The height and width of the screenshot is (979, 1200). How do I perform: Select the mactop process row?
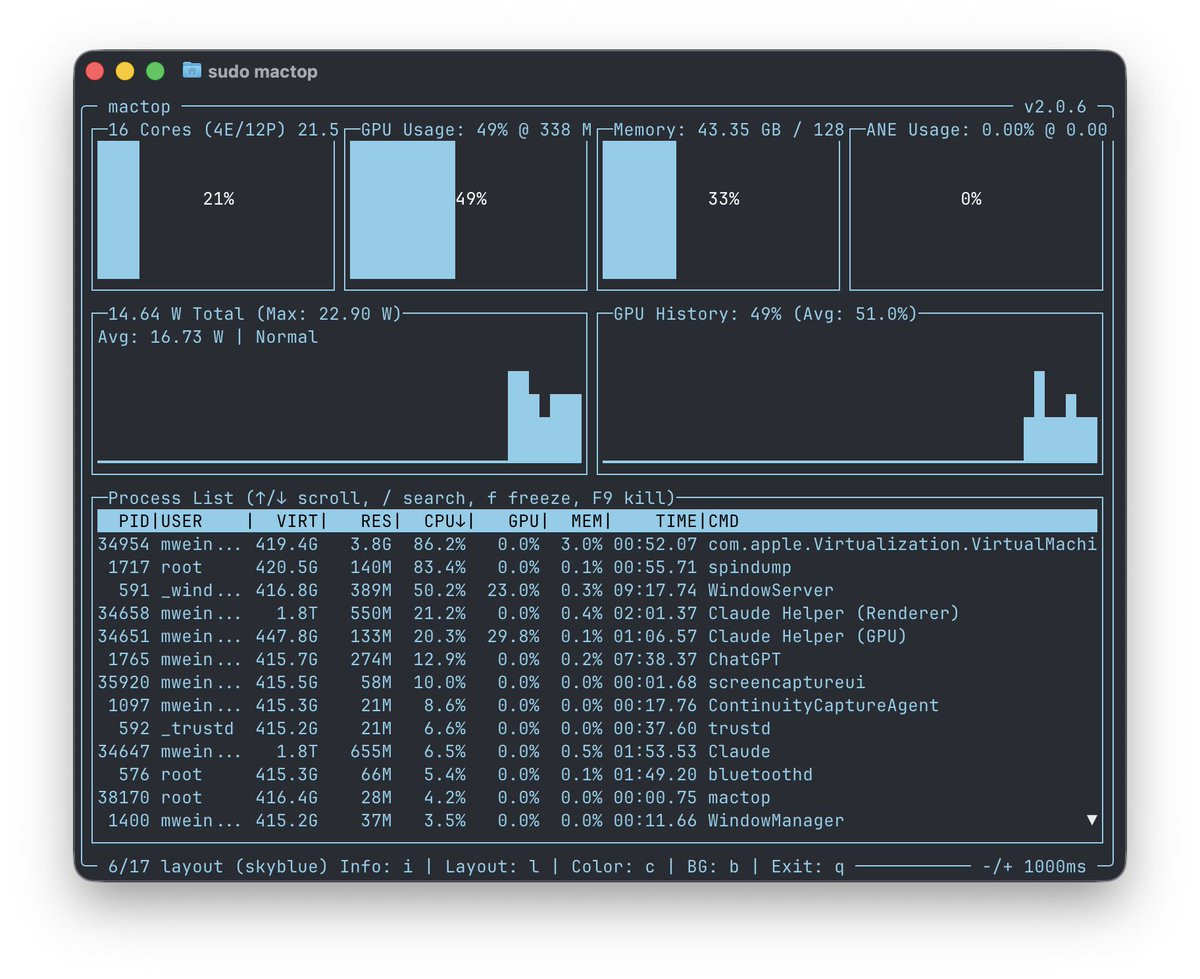[x=597, y=797]
